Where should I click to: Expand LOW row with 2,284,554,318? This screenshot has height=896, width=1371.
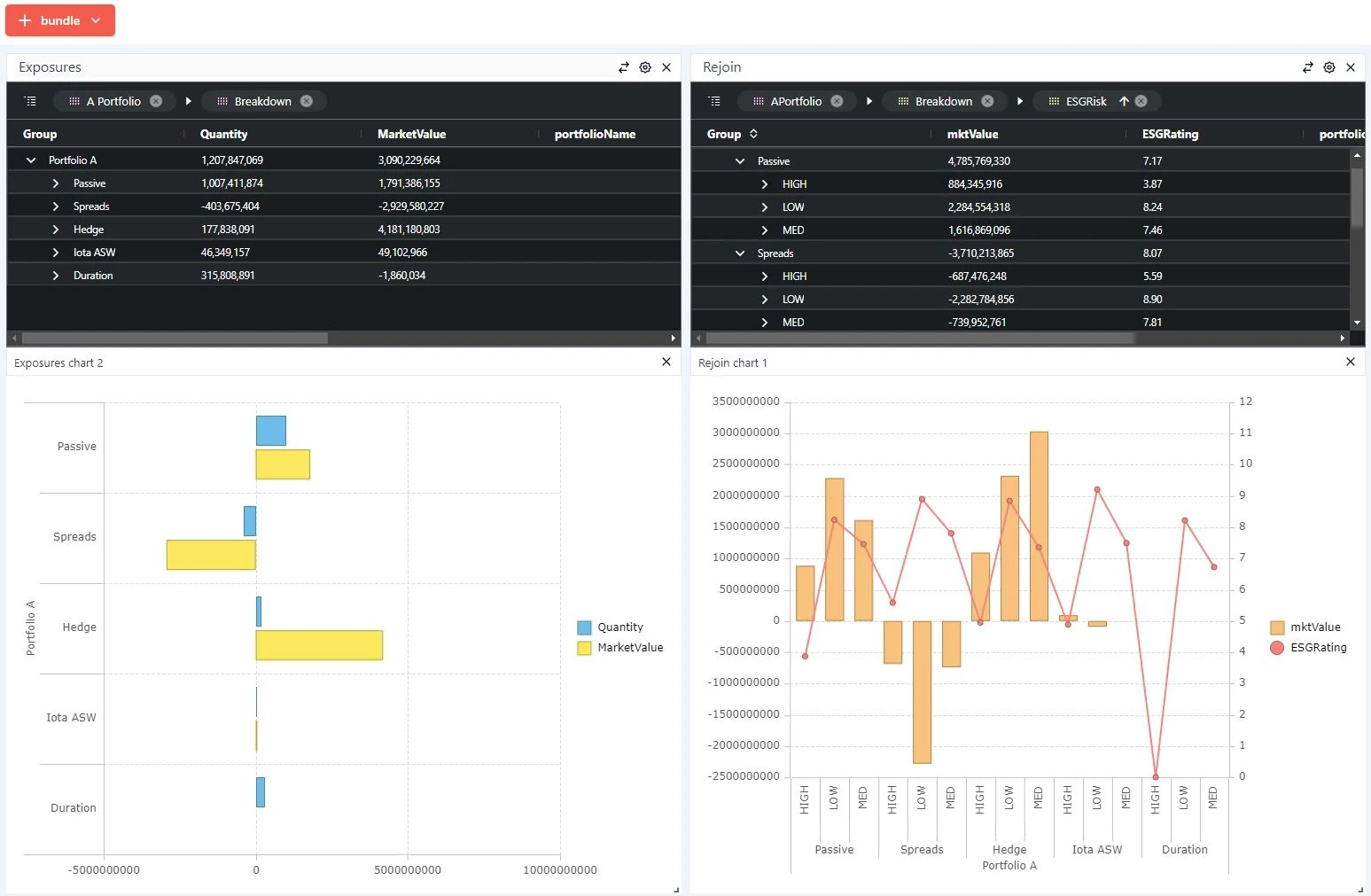[765, 207]
